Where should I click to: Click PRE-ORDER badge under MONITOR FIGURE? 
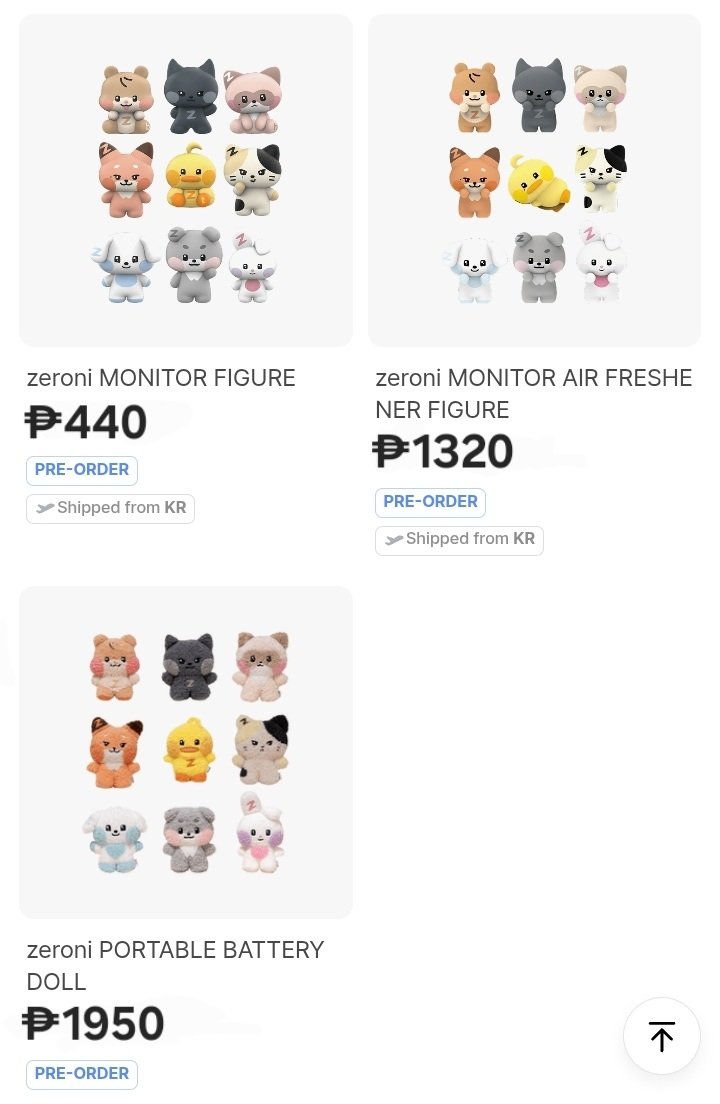point(82,470)
